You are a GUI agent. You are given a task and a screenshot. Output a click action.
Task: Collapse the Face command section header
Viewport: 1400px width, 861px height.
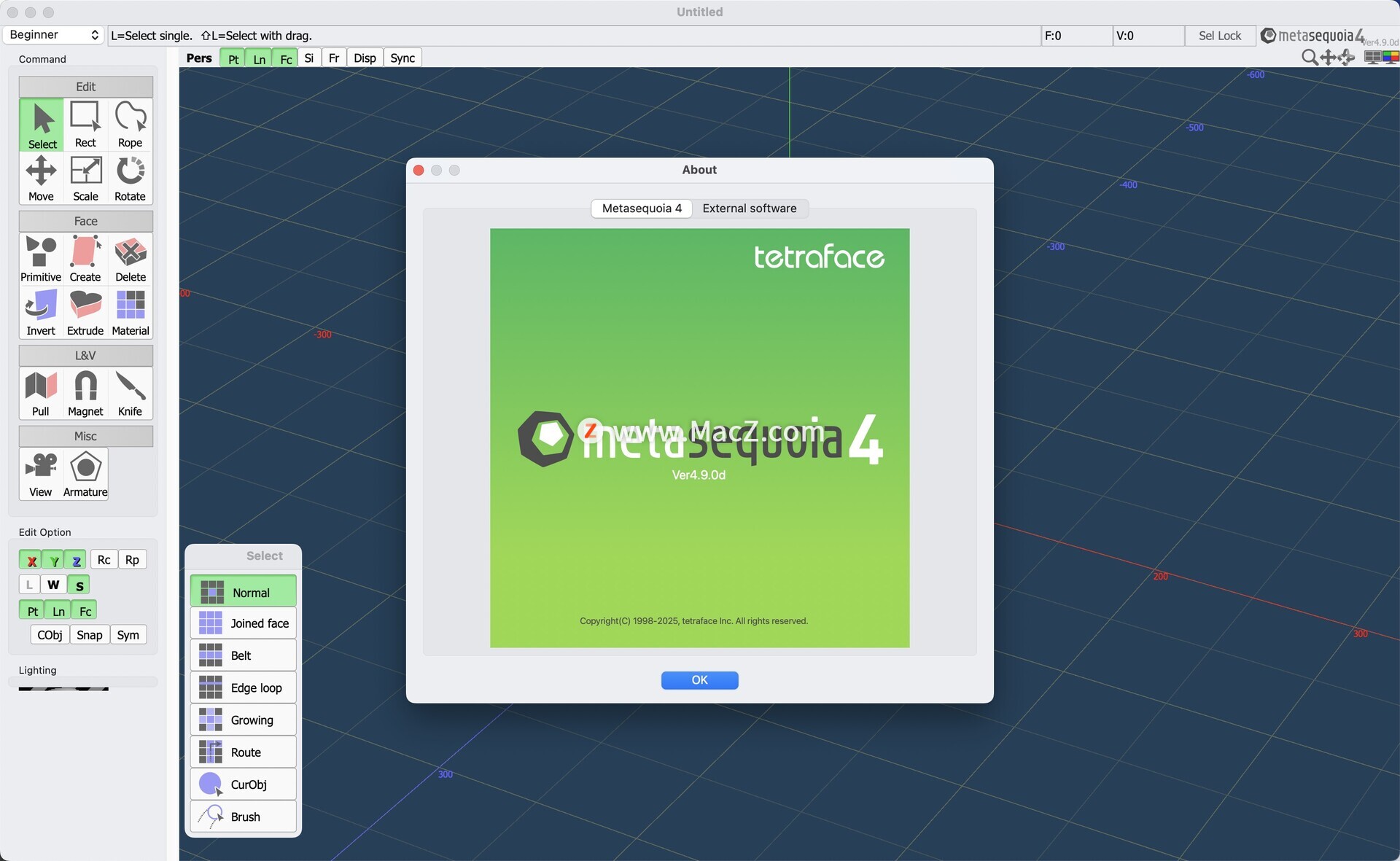[85, 221]
